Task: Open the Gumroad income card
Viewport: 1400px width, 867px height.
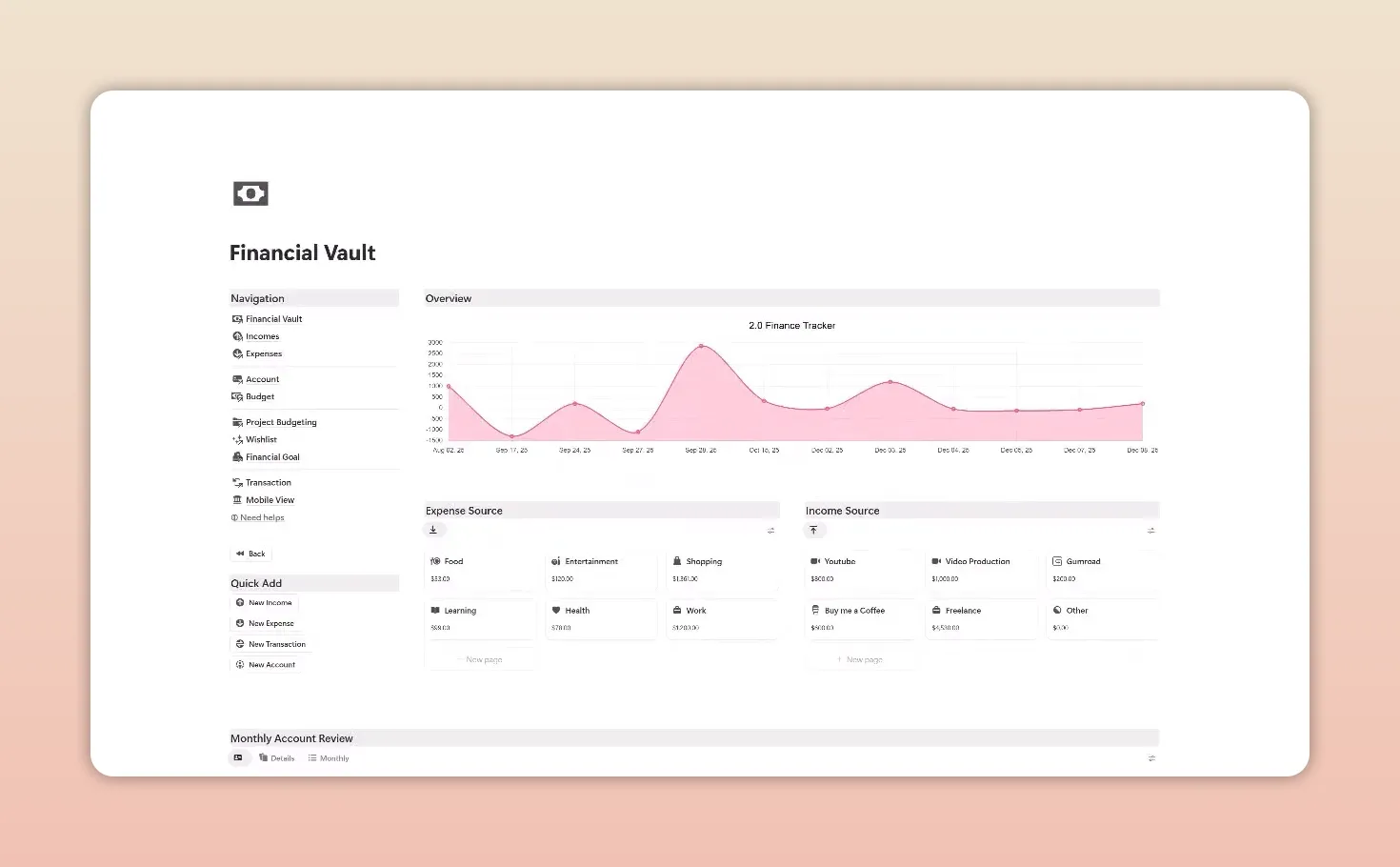Action: click(x=1103, y=570)
